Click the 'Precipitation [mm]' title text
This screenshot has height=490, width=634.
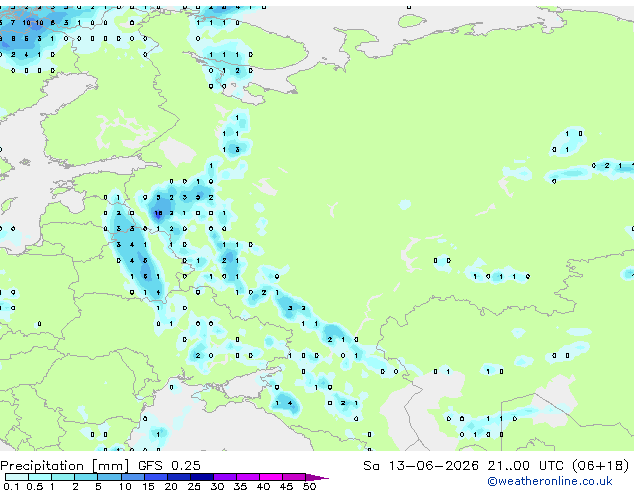pyautogui.click(x=65, y=466)
